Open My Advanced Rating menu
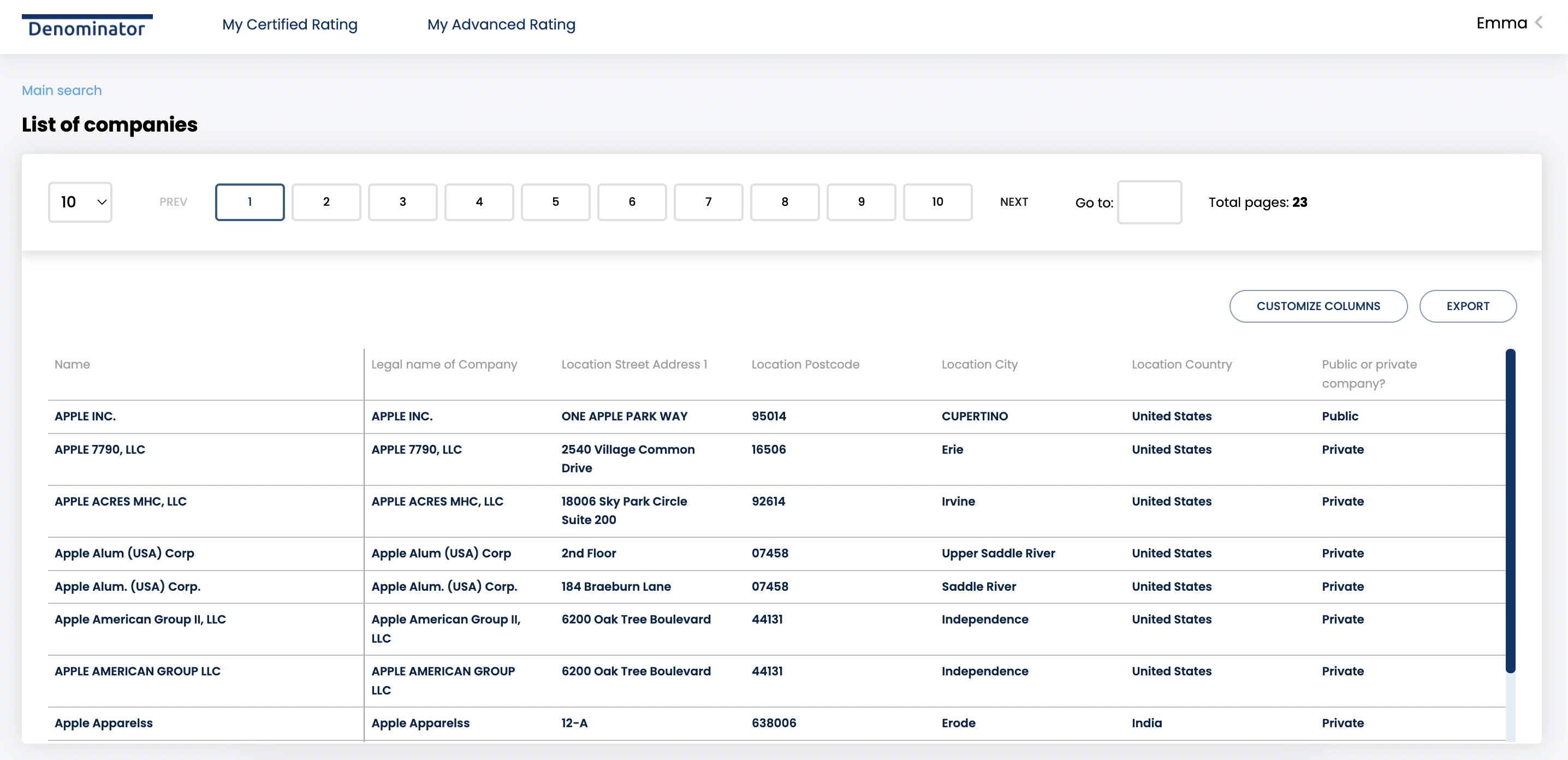The height and width of the screenshot is (760, 1568). pos(501,25)
